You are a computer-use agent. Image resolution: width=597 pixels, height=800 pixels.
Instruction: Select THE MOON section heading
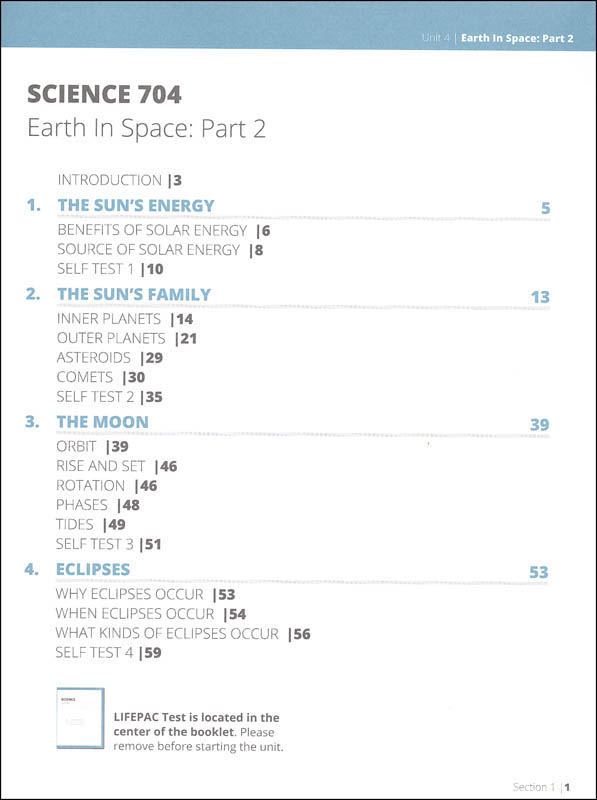click(103, 422)
